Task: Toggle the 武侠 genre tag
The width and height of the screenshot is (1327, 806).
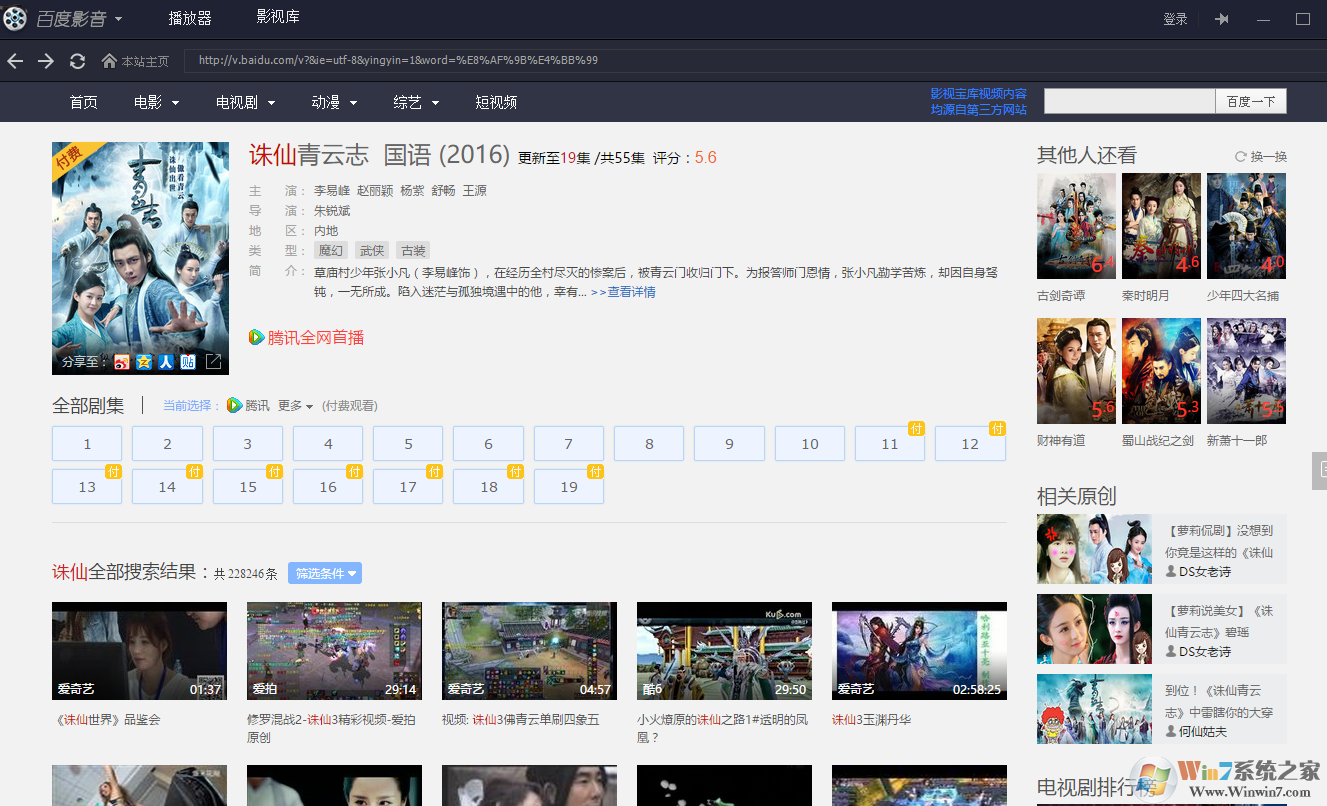Action: [371, 250]
